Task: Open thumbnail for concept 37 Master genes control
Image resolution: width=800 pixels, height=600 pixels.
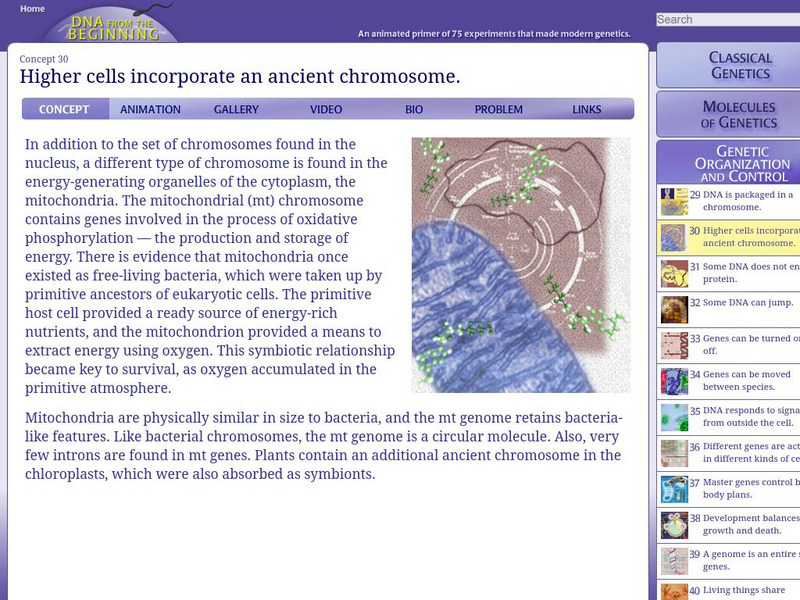Action: [674, 489]
